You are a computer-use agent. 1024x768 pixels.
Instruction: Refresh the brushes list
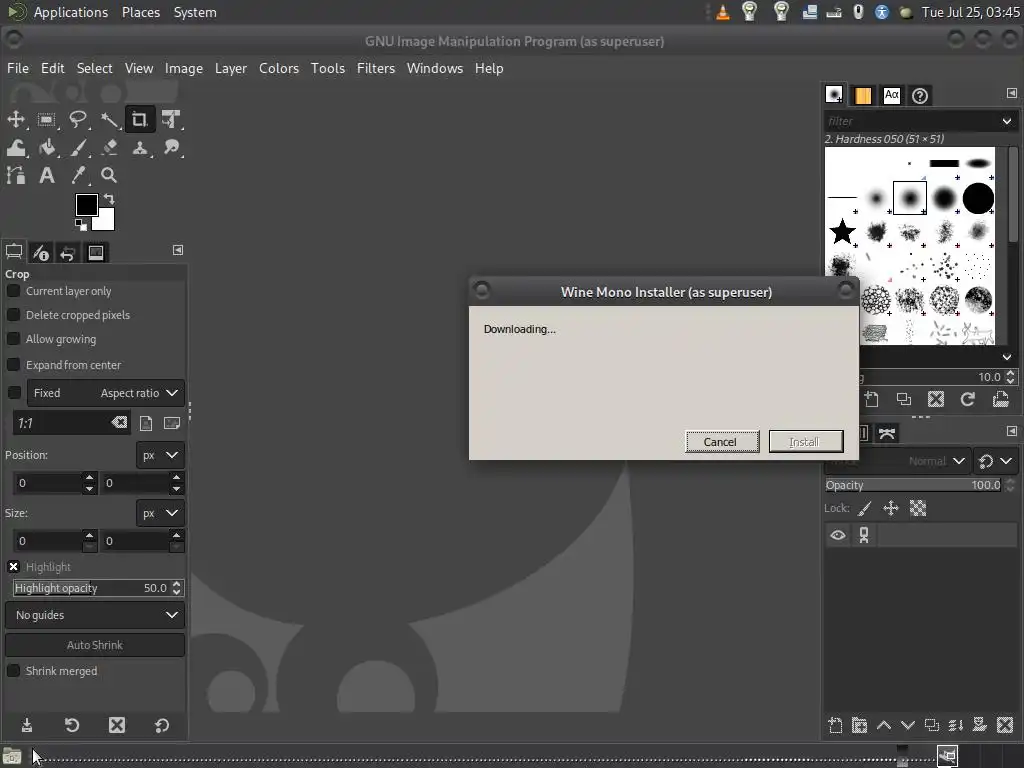pos(968,399)
